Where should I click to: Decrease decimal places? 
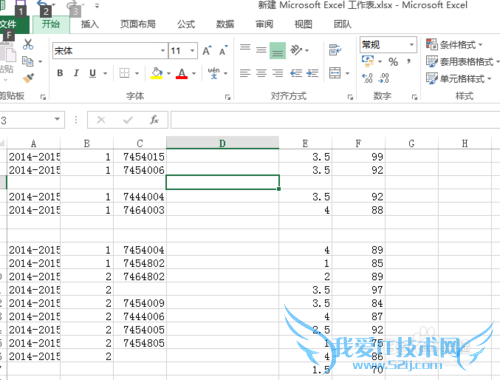tap(384, 78)
